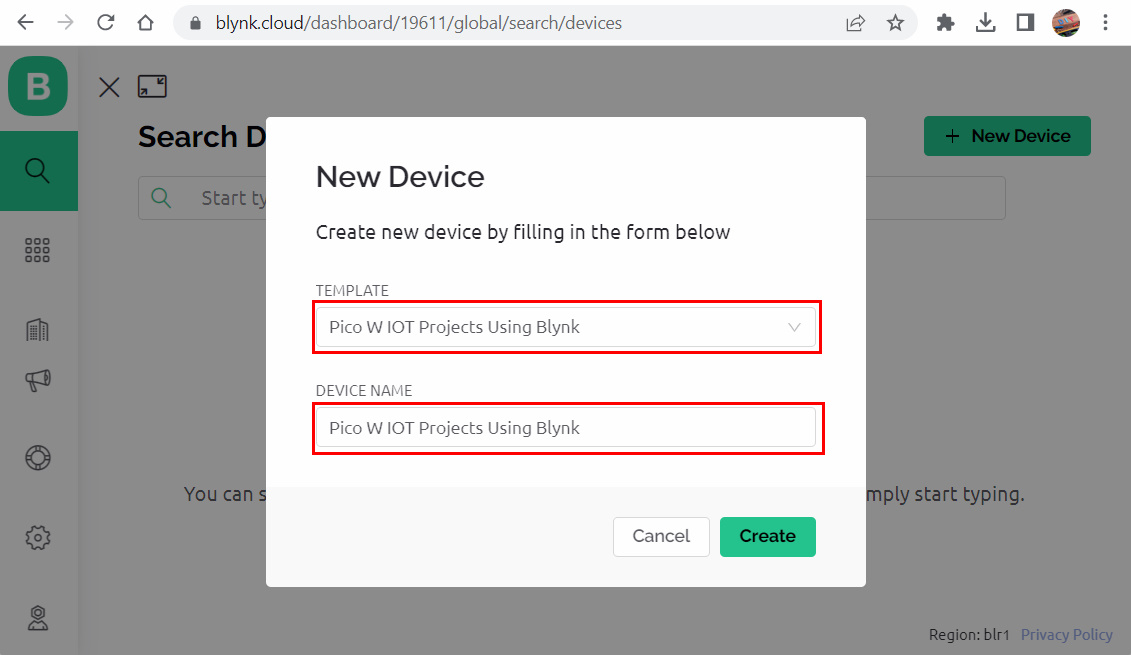
Task: Open the settings gear in sidebar
Action: (x=38, y=537)
